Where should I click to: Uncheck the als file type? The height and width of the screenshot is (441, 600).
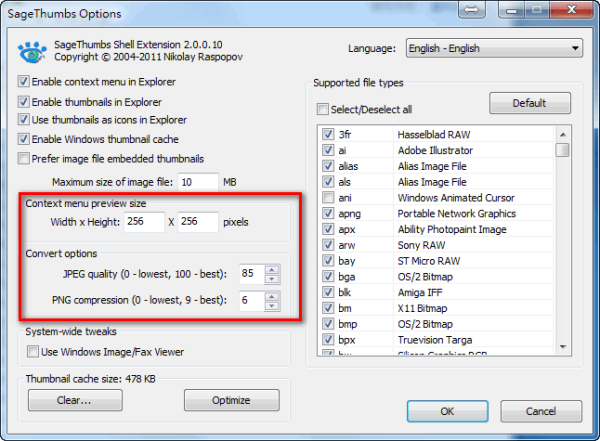point(328,182)
